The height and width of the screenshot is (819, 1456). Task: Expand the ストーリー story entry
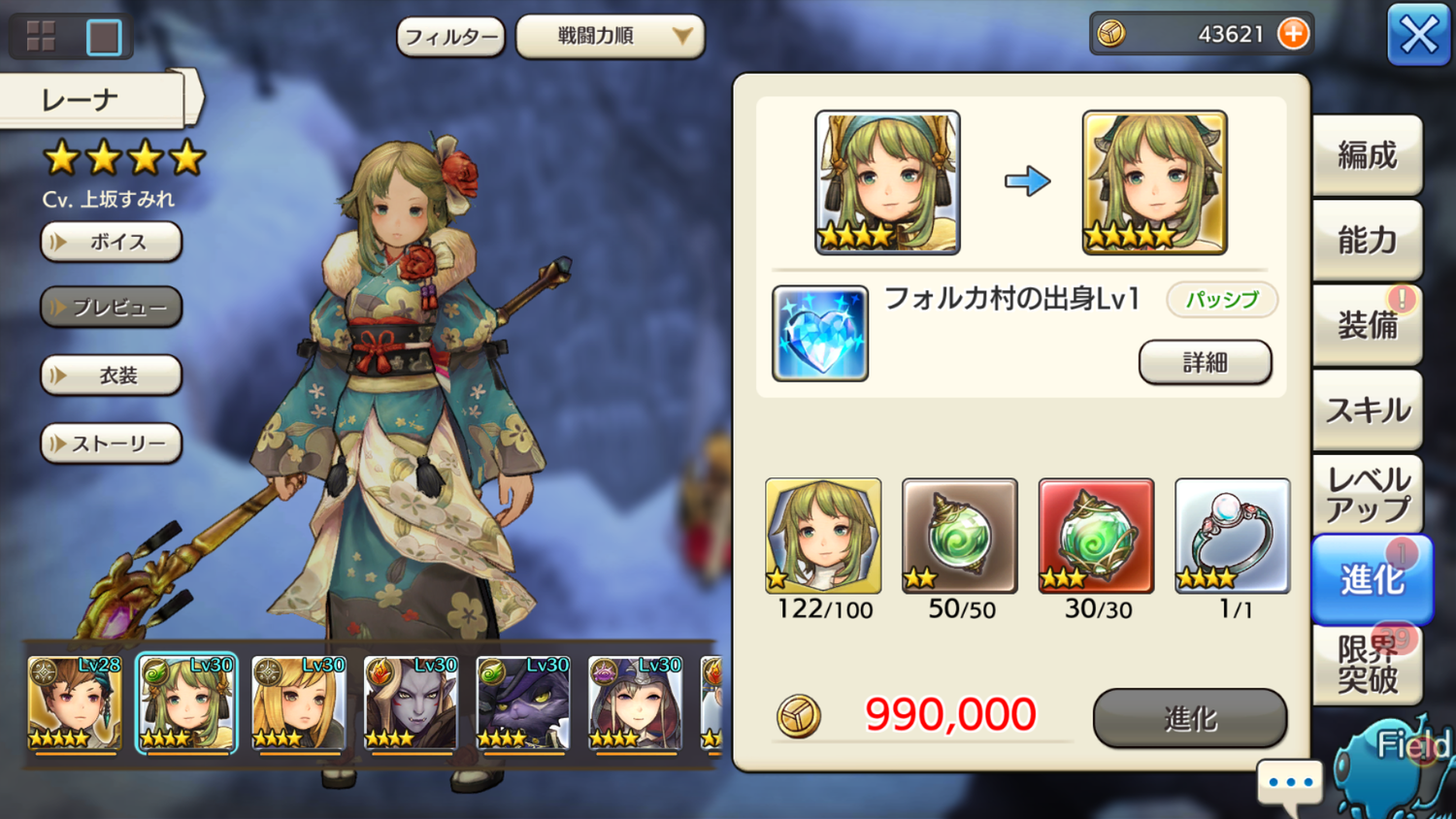coord(112,443)
